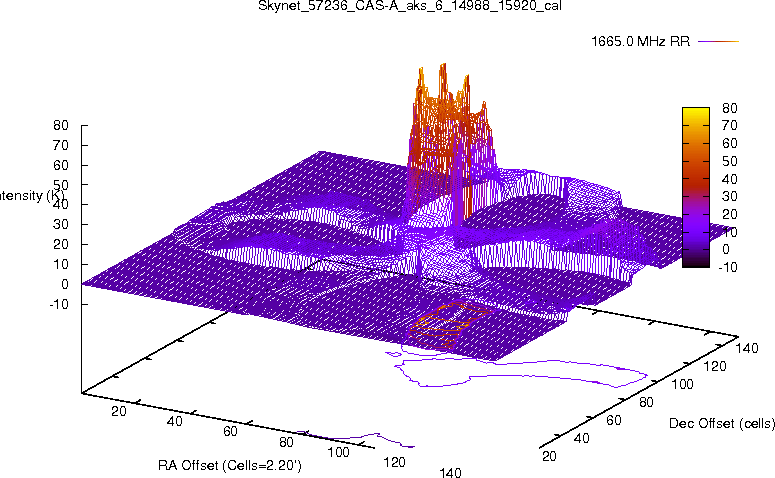Click the 60 tick on the Intensity axis
The image size is (775, 478).
[x=61, y=165]
